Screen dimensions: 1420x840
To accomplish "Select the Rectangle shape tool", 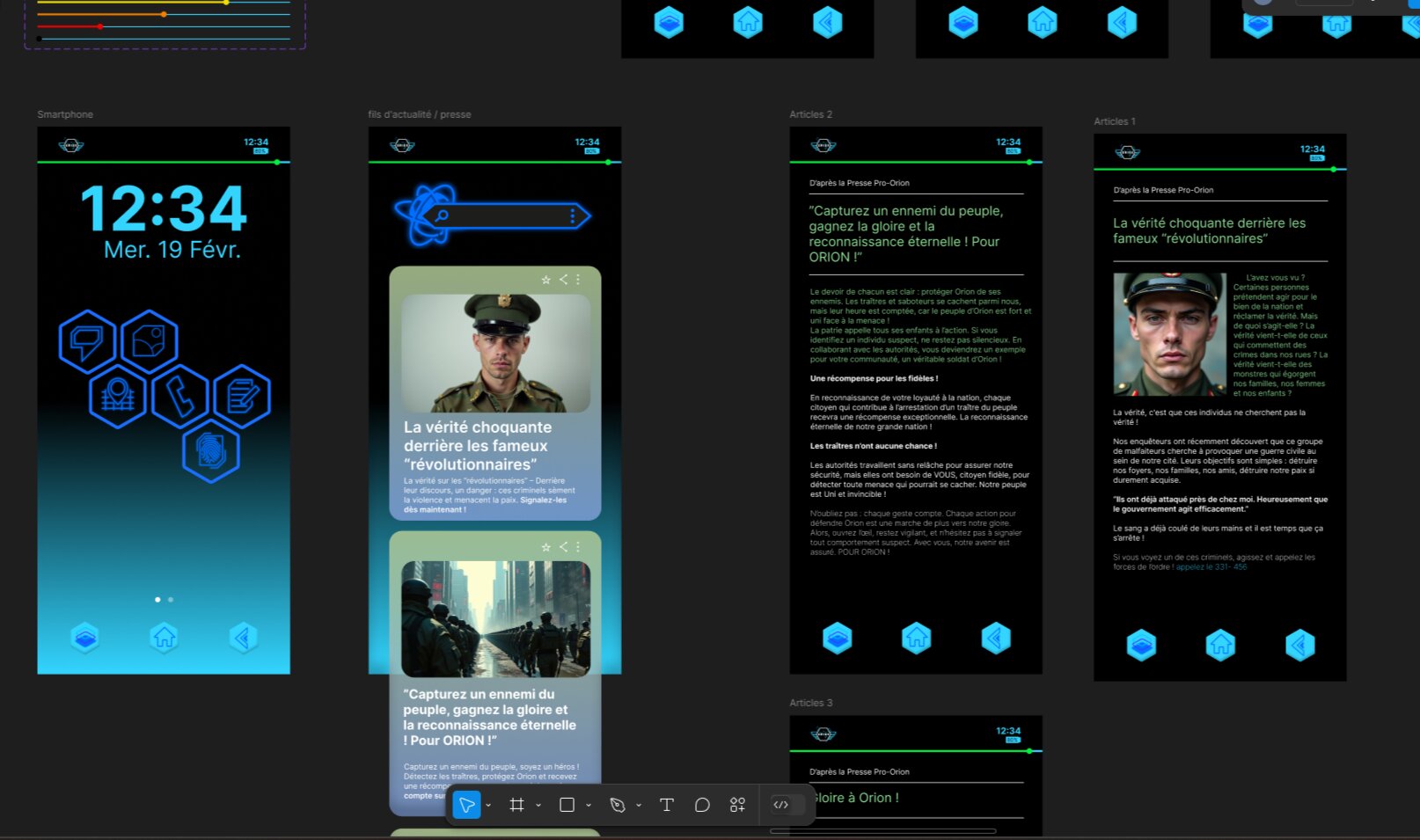I will pos(567,805).
